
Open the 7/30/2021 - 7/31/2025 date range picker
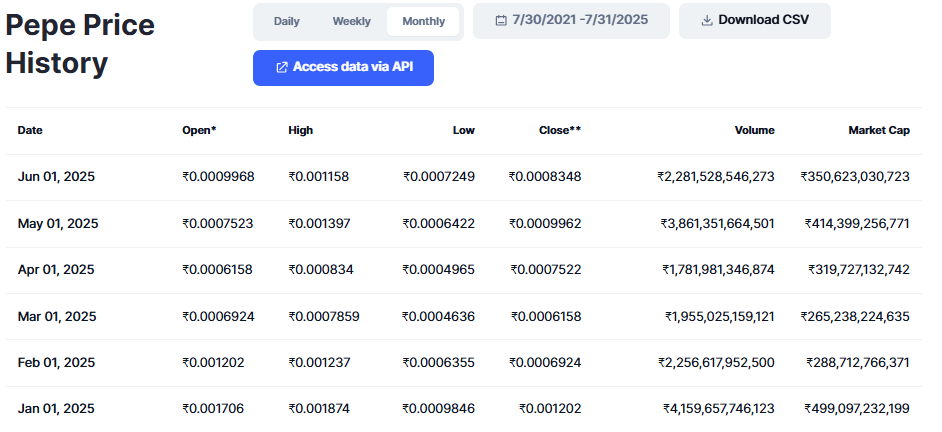(571, 20)
